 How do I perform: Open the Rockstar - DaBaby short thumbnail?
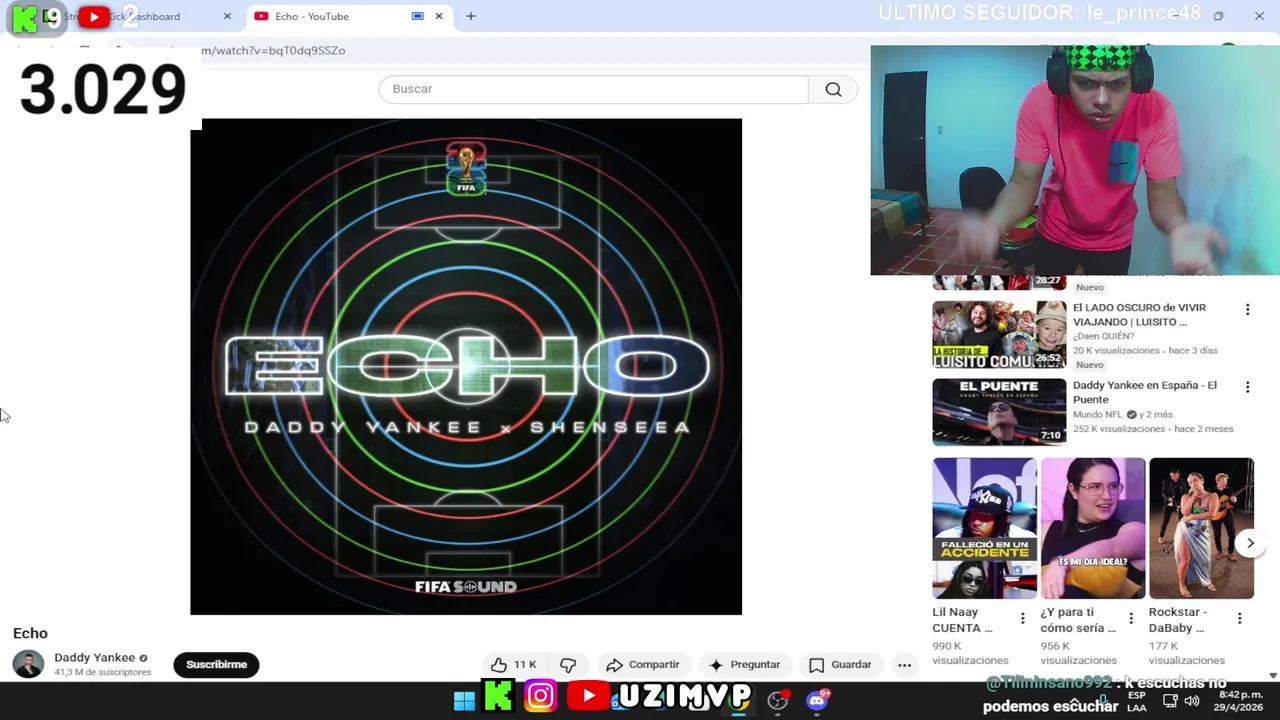1201,528
